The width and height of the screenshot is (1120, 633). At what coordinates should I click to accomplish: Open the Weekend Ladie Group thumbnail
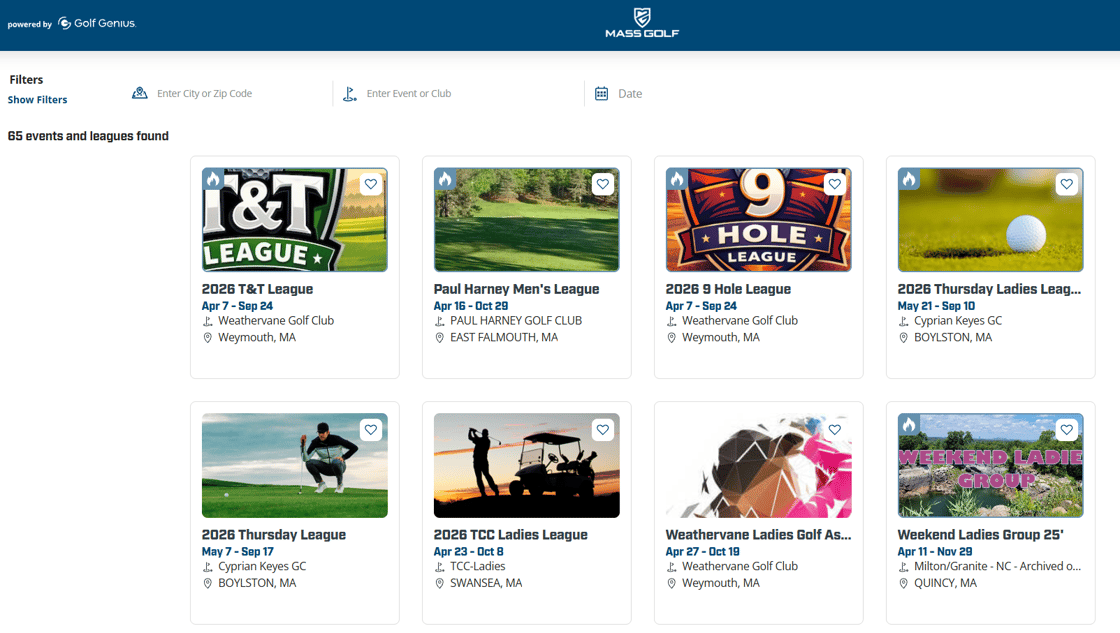pyautogui.click(x=990, y=466)
